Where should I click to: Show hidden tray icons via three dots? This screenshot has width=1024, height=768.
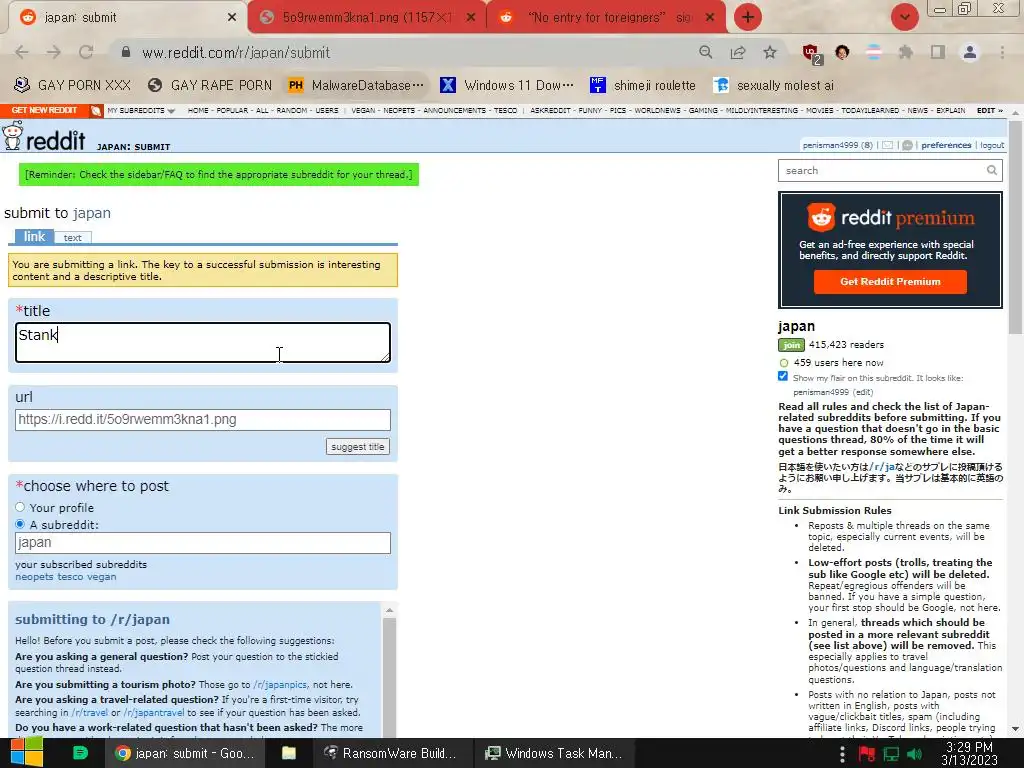click(842, 754)
